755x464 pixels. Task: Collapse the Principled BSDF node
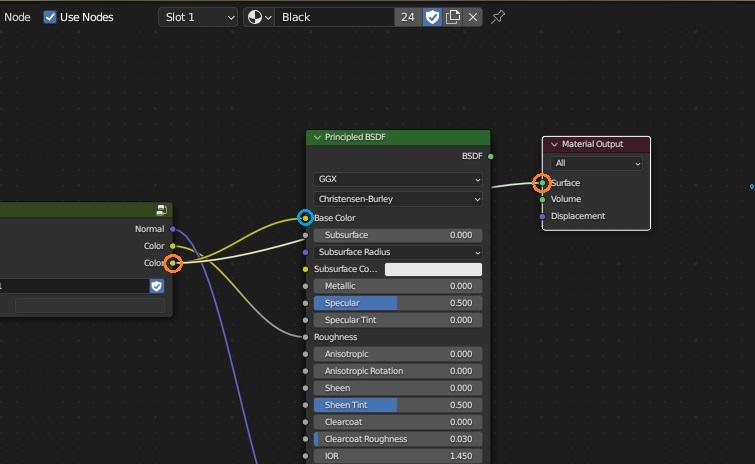pyautogui.click(x=317, y=137)
